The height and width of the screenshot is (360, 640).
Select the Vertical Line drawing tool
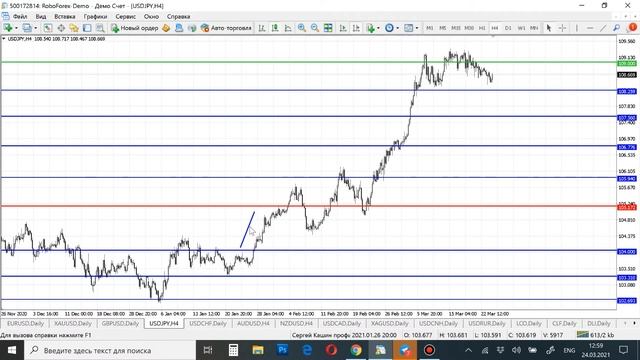(x=577, y=28)
